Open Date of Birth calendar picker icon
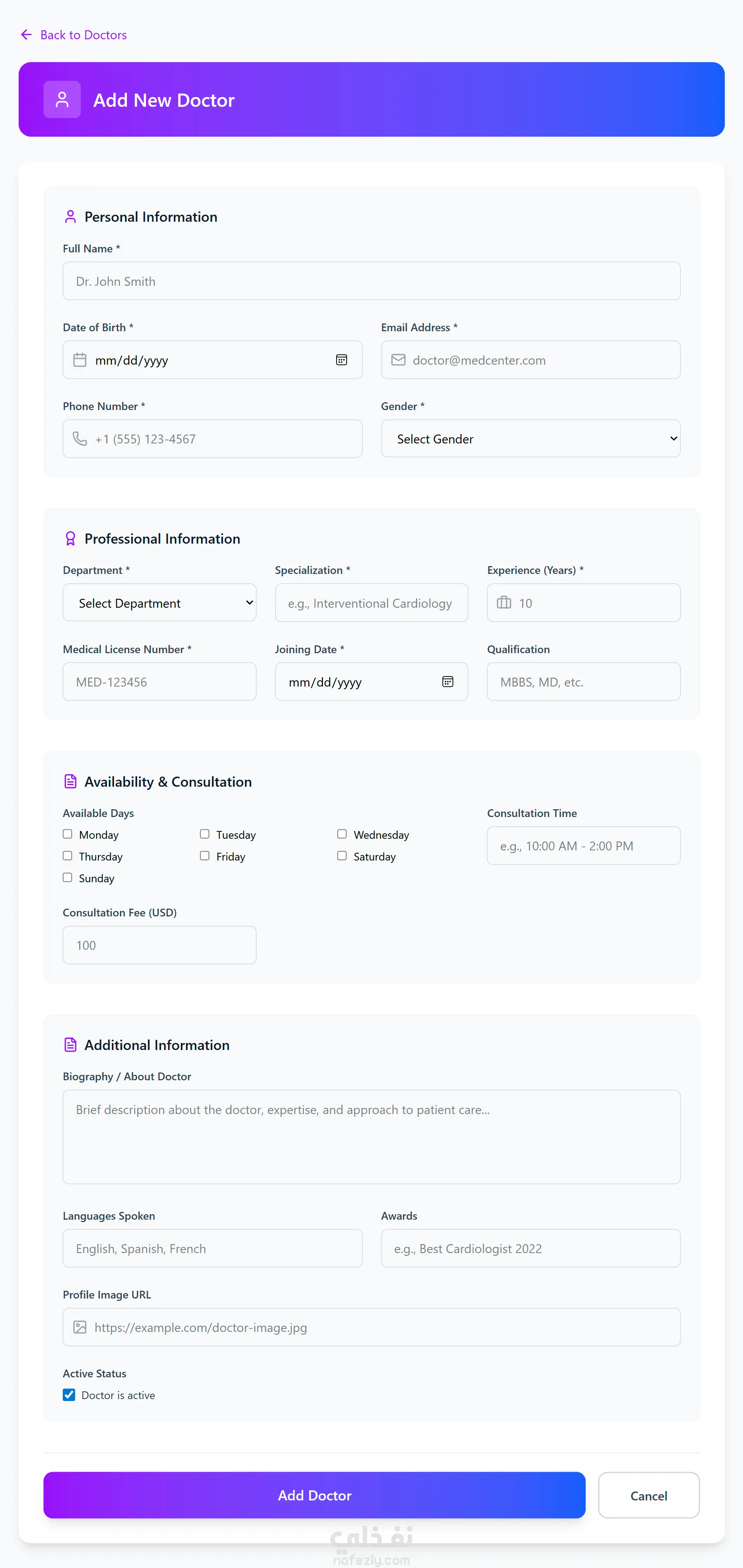This screenshot has width=743, height=1568. click(x=341, y=360)
